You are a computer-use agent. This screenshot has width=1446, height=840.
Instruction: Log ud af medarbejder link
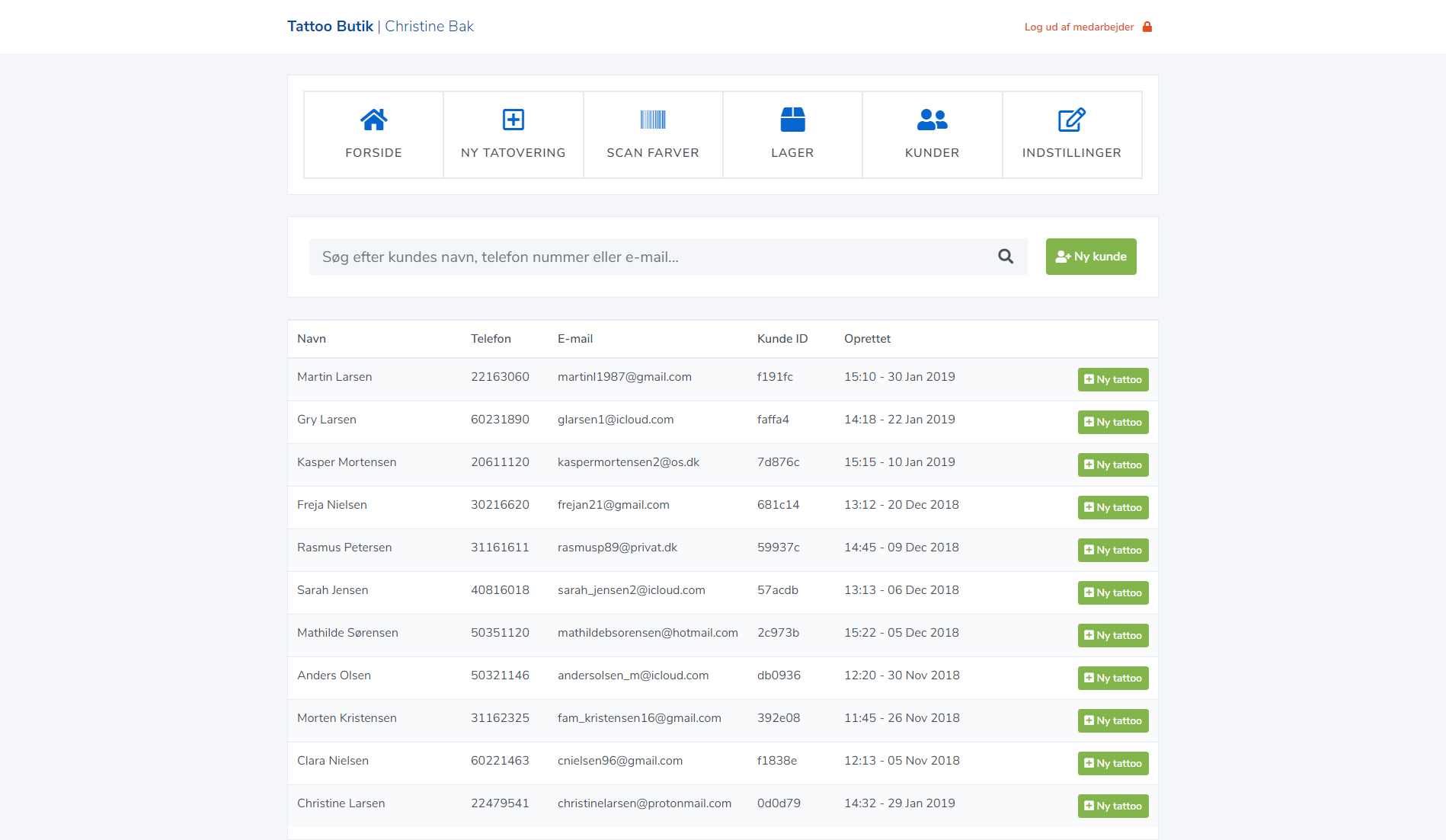click(1079, 27)
